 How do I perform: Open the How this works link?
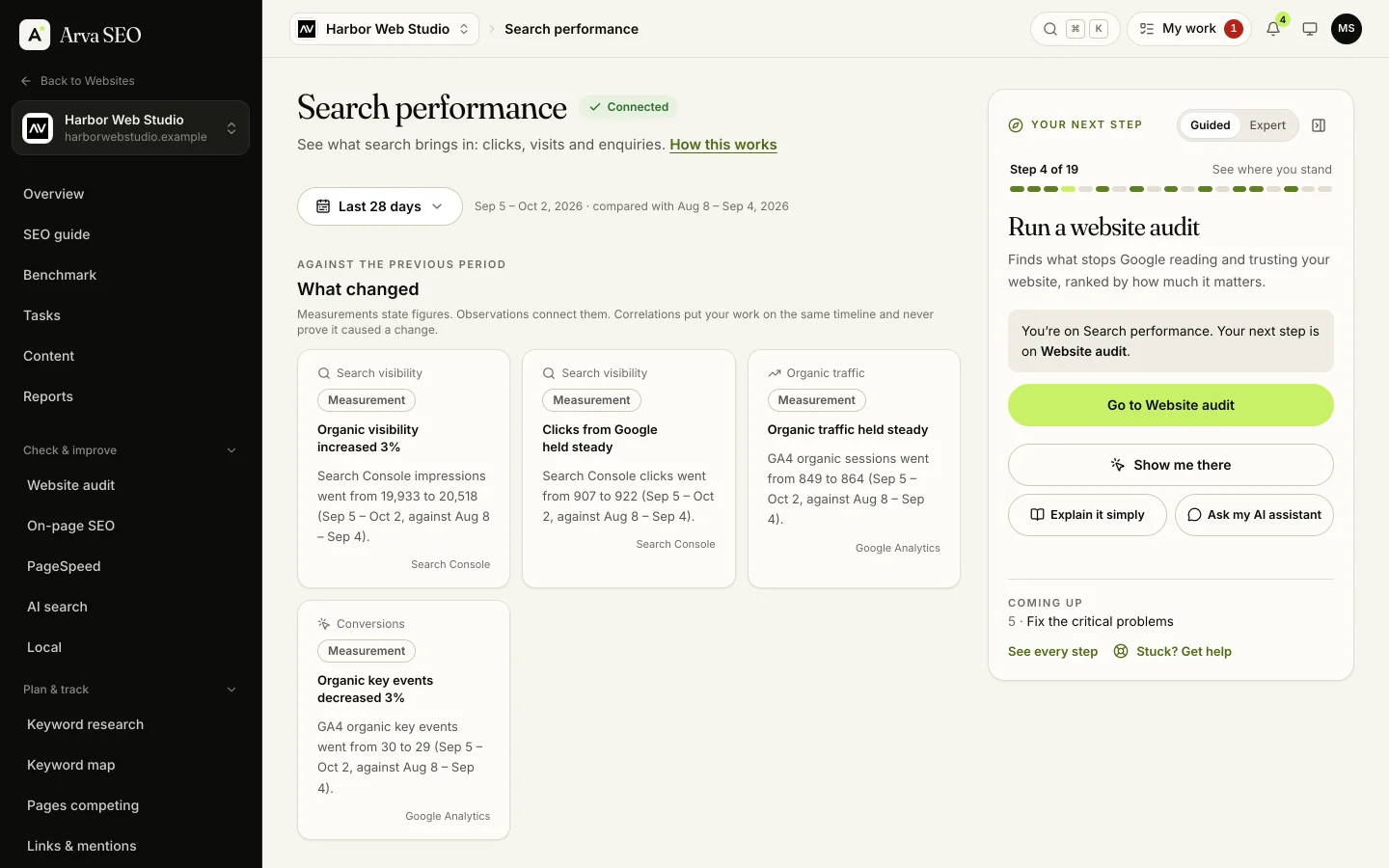click(723, 145)
